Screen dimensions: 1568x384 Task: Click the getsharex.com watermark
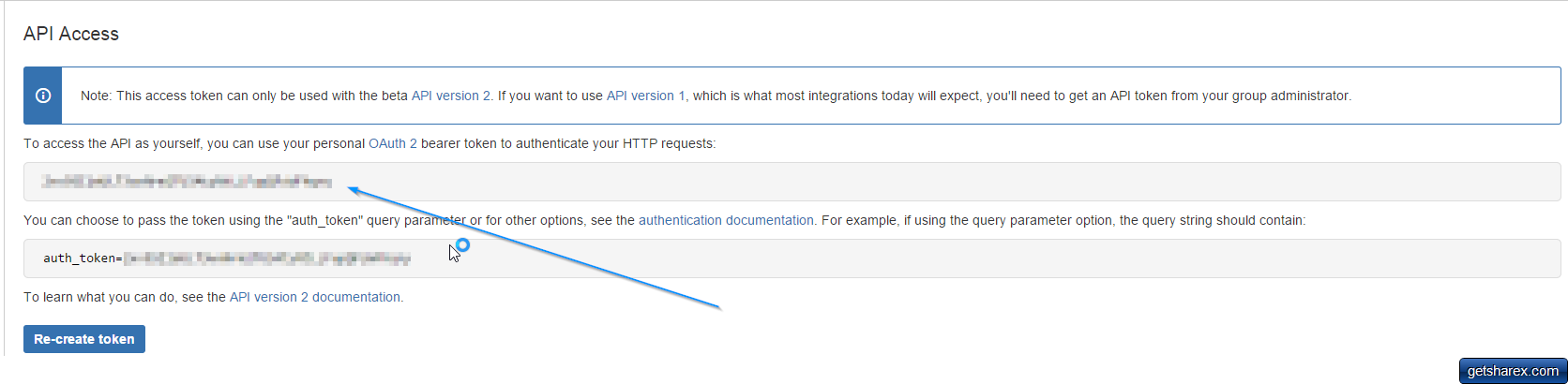1512,371
